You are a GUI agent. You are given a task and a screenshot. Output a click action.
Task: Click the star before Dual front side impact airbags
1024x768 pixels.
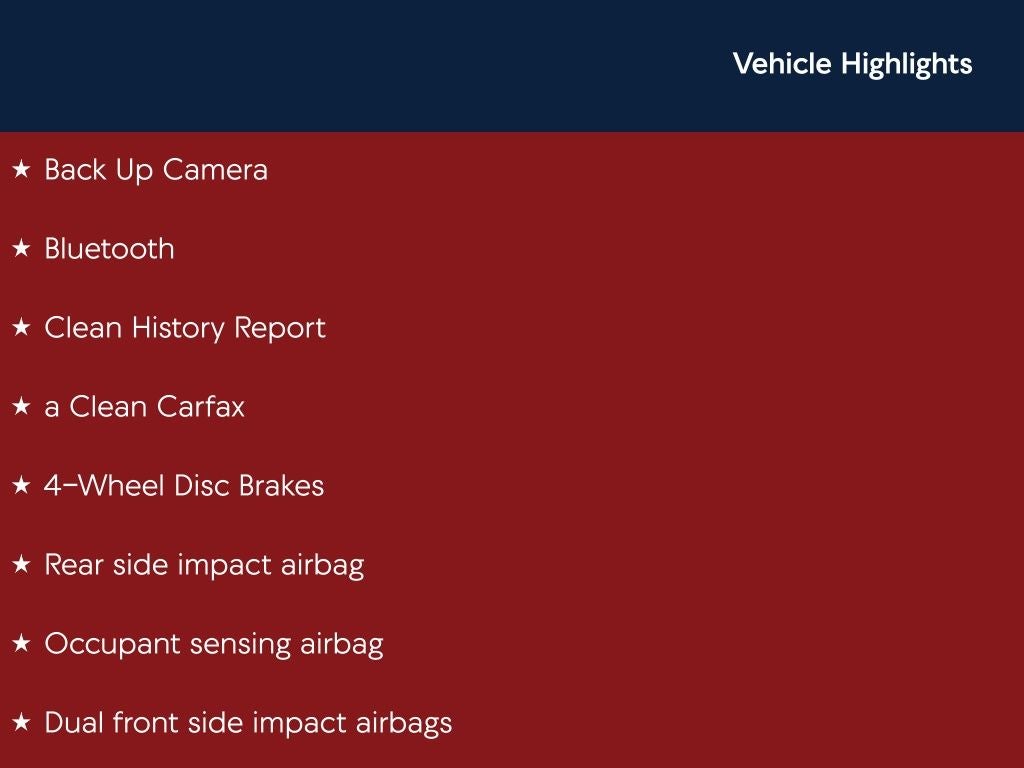coord(21,723)
